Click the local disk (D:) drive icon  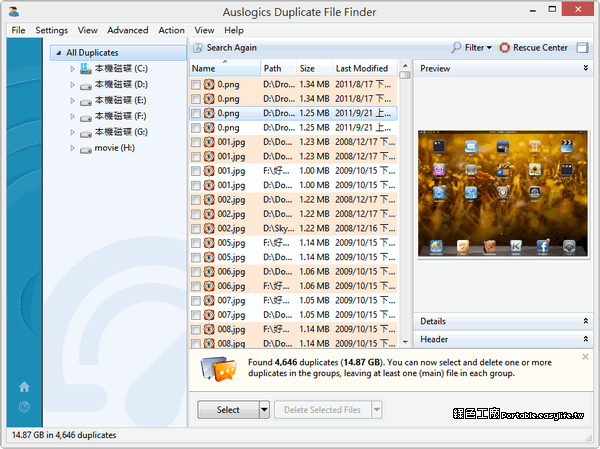85,86
